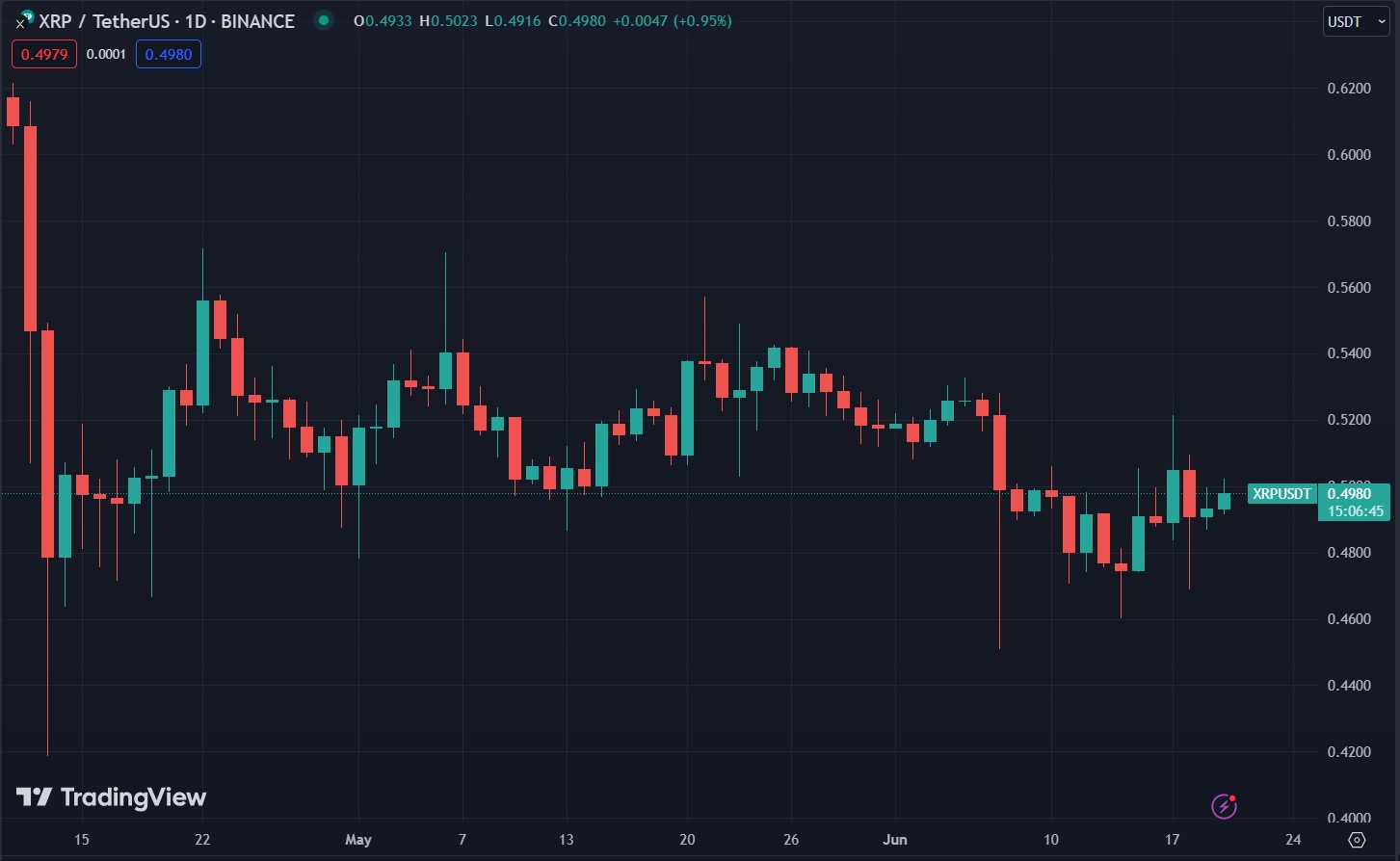Click the green market status dot
The image size is (1400, 861).
tap(324, 20)
